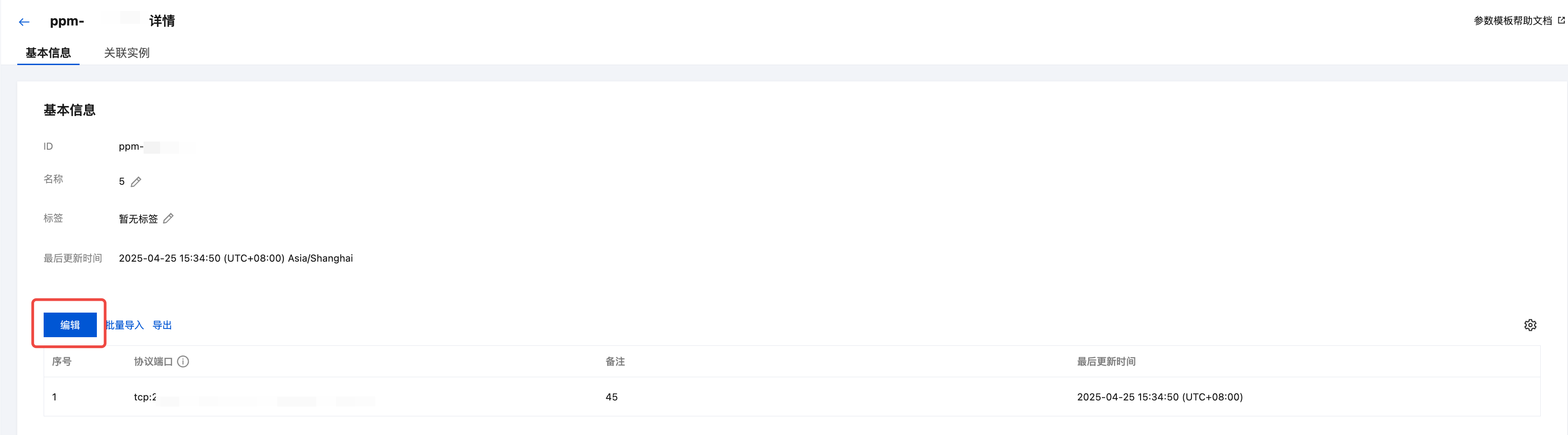Show info tooltip icon next to 协议端口
This screenshot has height=435, width=1568.
(183, 361)
